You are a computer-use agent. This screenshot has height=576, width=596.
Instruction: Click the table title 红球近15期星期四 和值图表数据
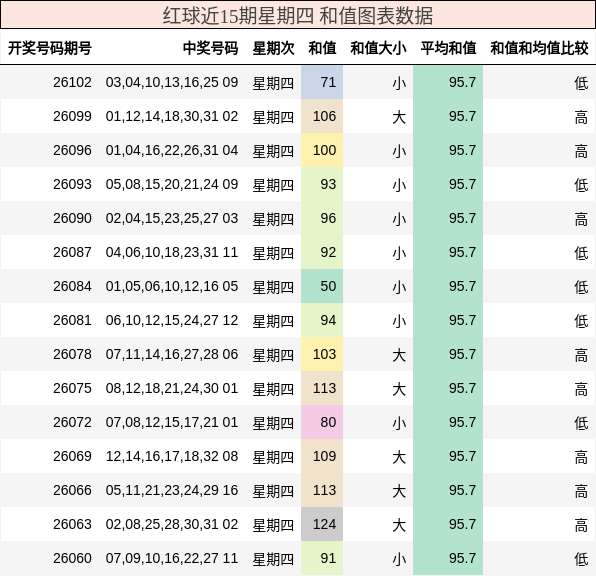pos(298,16)
